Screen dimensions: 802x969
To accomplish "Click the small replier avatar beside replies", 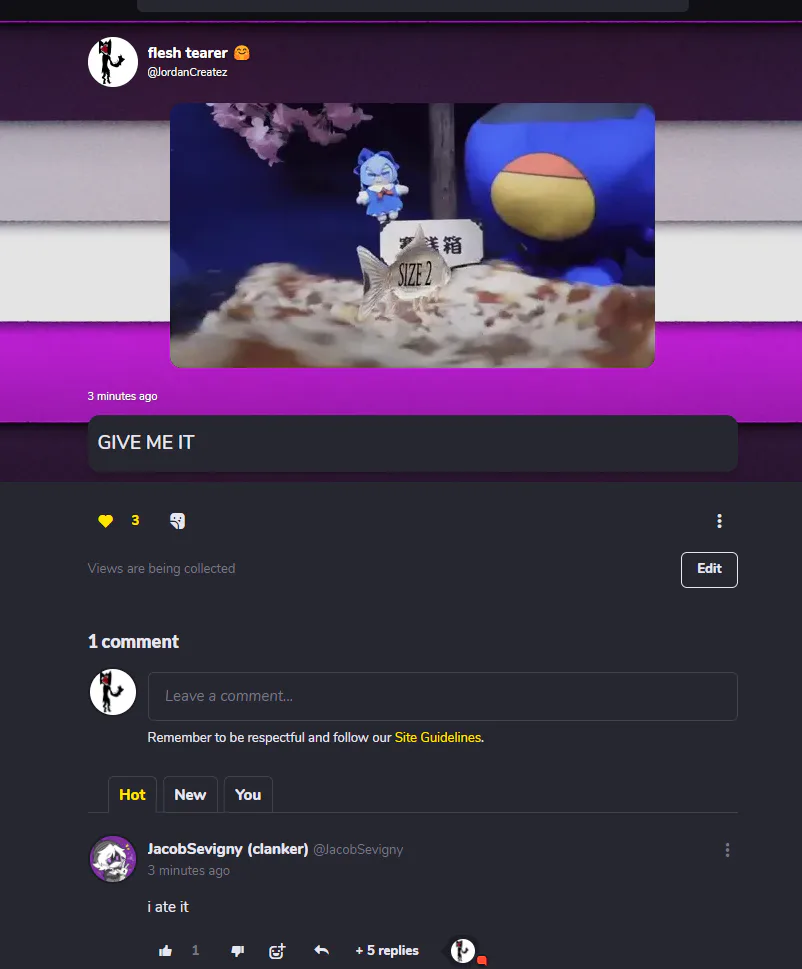I will [463, 950].
